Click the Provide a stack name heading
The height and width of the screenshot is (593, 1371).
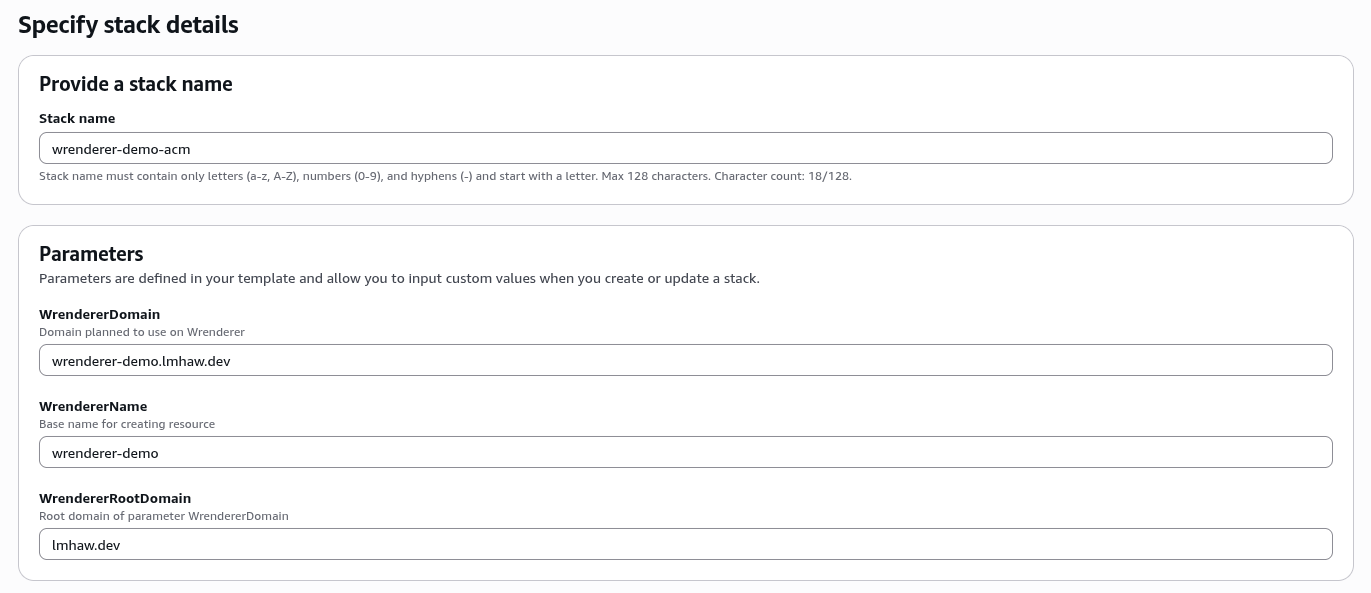click(x=135, y=84)
